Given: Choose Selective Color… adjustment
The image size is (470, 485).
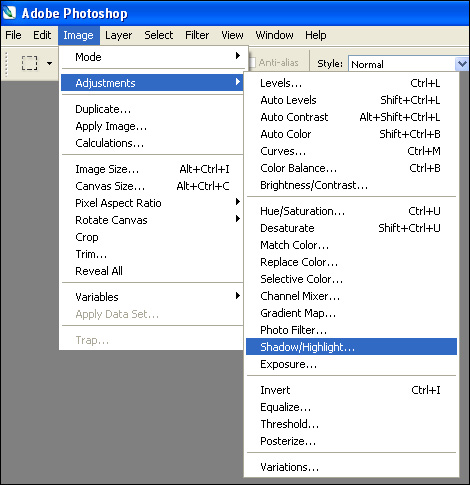Looking at the screenshot, I should tap(351, 279).
